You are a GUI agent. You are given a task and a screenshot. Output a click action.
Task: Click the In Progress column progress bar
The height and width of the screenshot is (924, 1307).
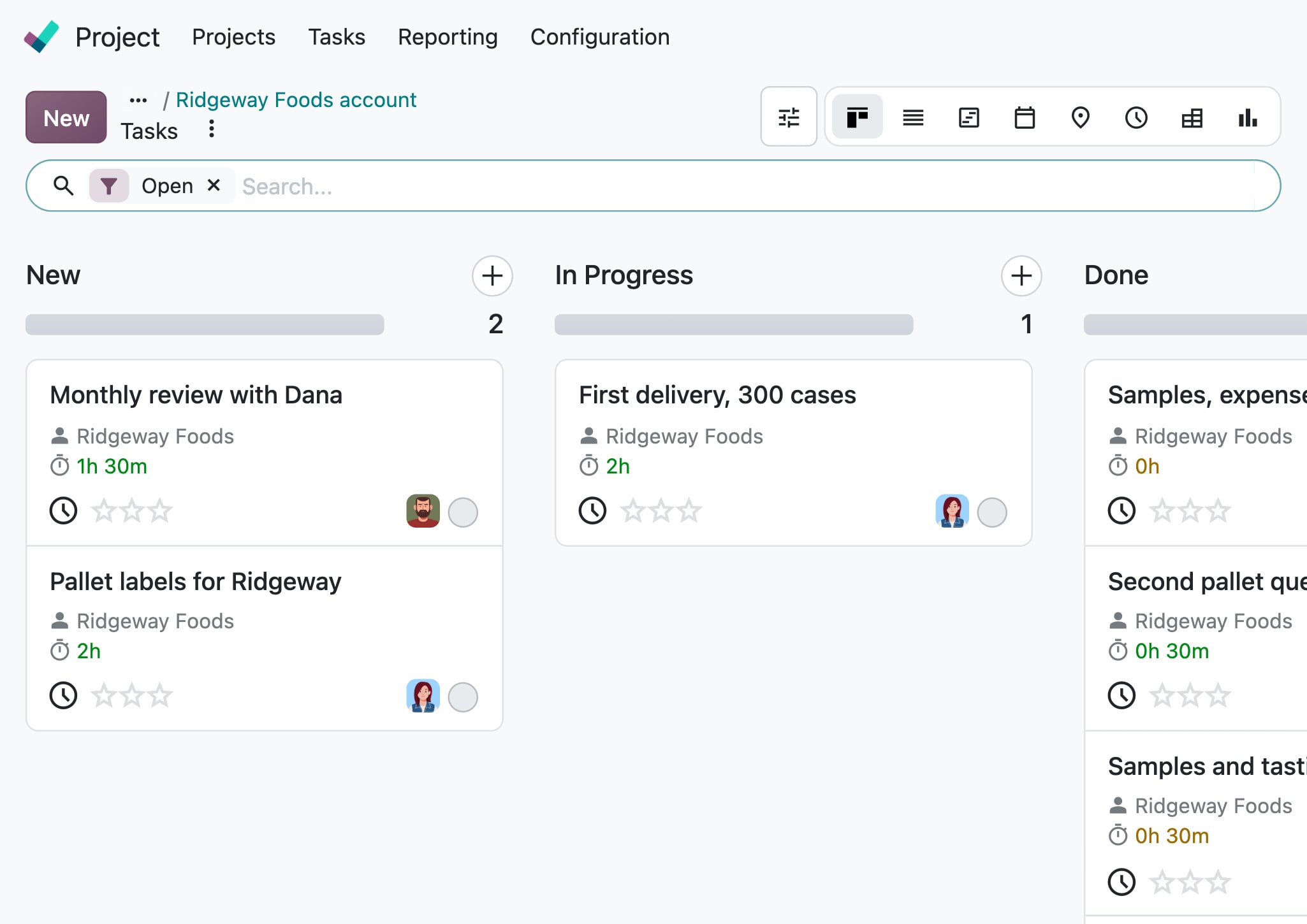(734, 324)
